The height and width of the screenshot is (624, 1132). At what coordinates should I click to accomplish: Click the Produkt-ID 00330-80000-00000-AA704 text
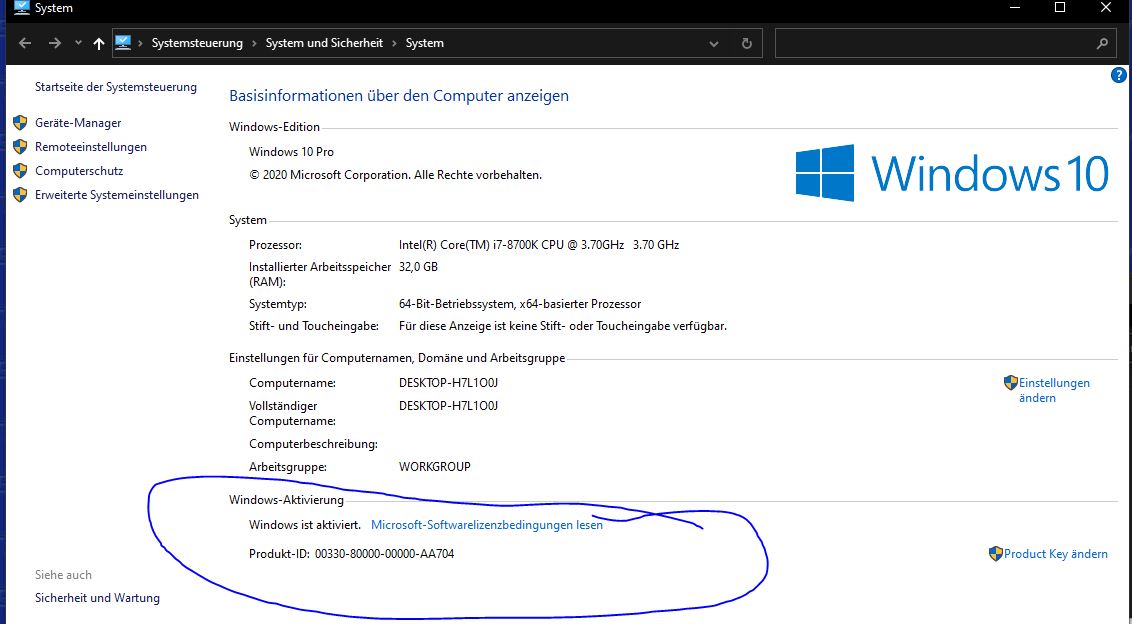(x=352, y=554)
